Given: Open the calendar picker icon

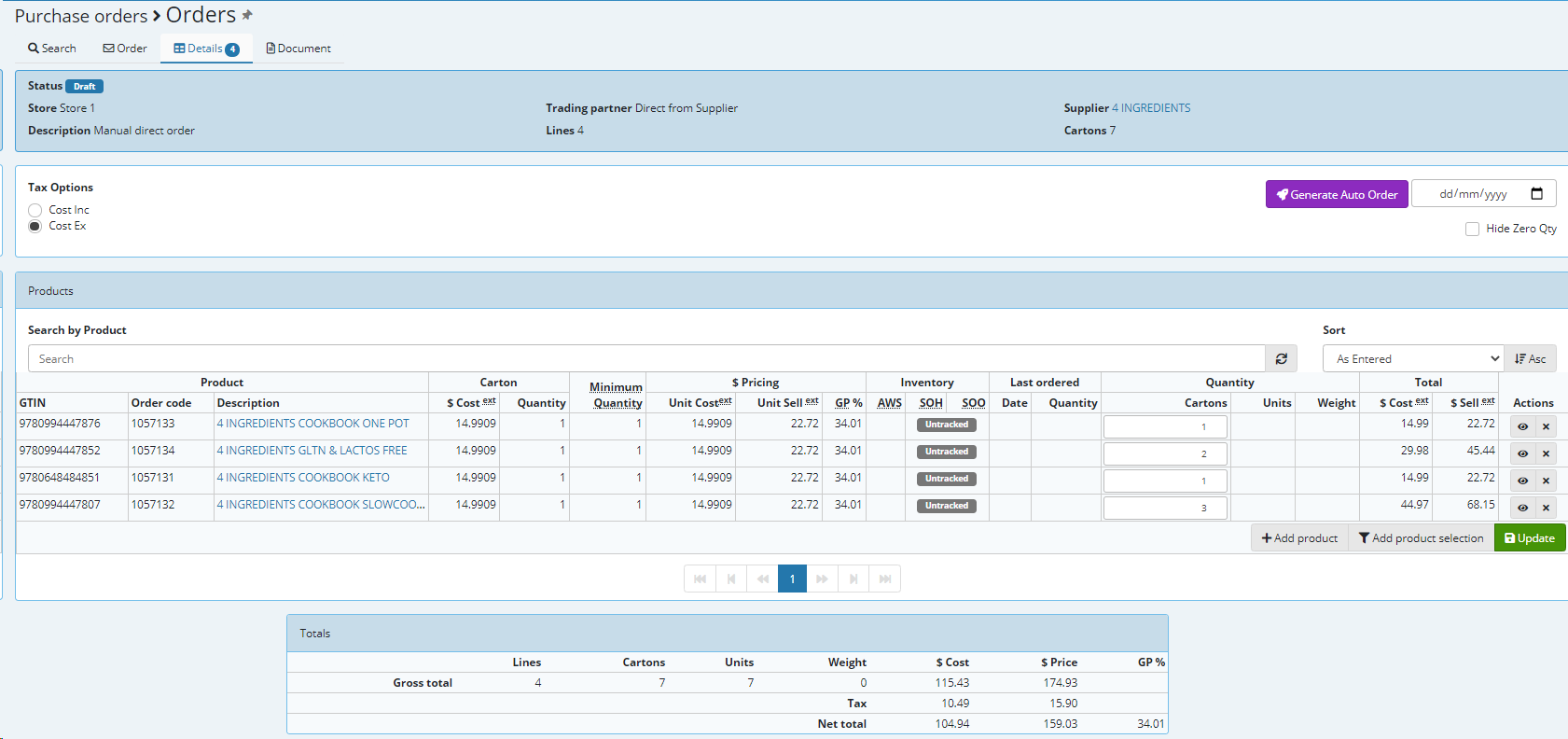Looking at the screenshot, I should tap(1537, 194).
